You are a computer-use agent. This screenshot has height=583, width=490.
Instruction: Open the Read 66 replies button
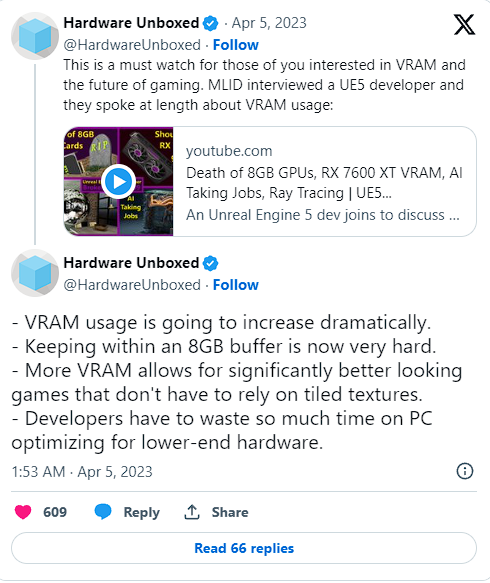click(x=244, y=548)
